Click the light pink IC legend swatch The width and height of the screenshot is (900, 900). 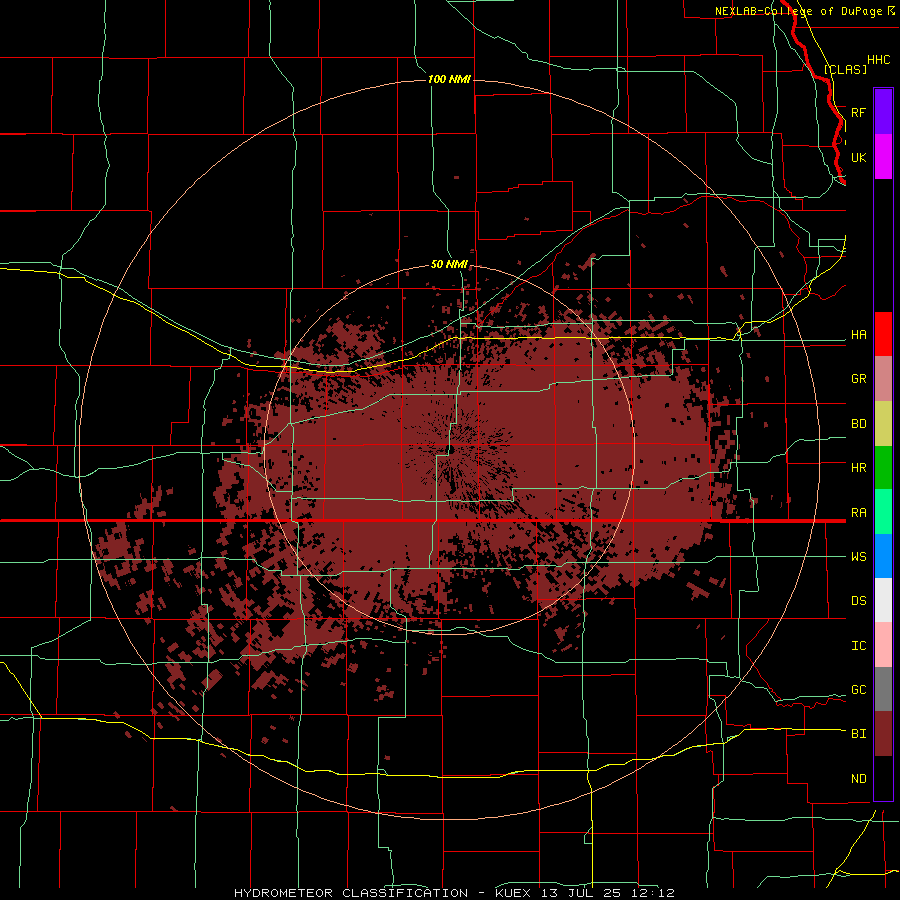tap(883, 645)
